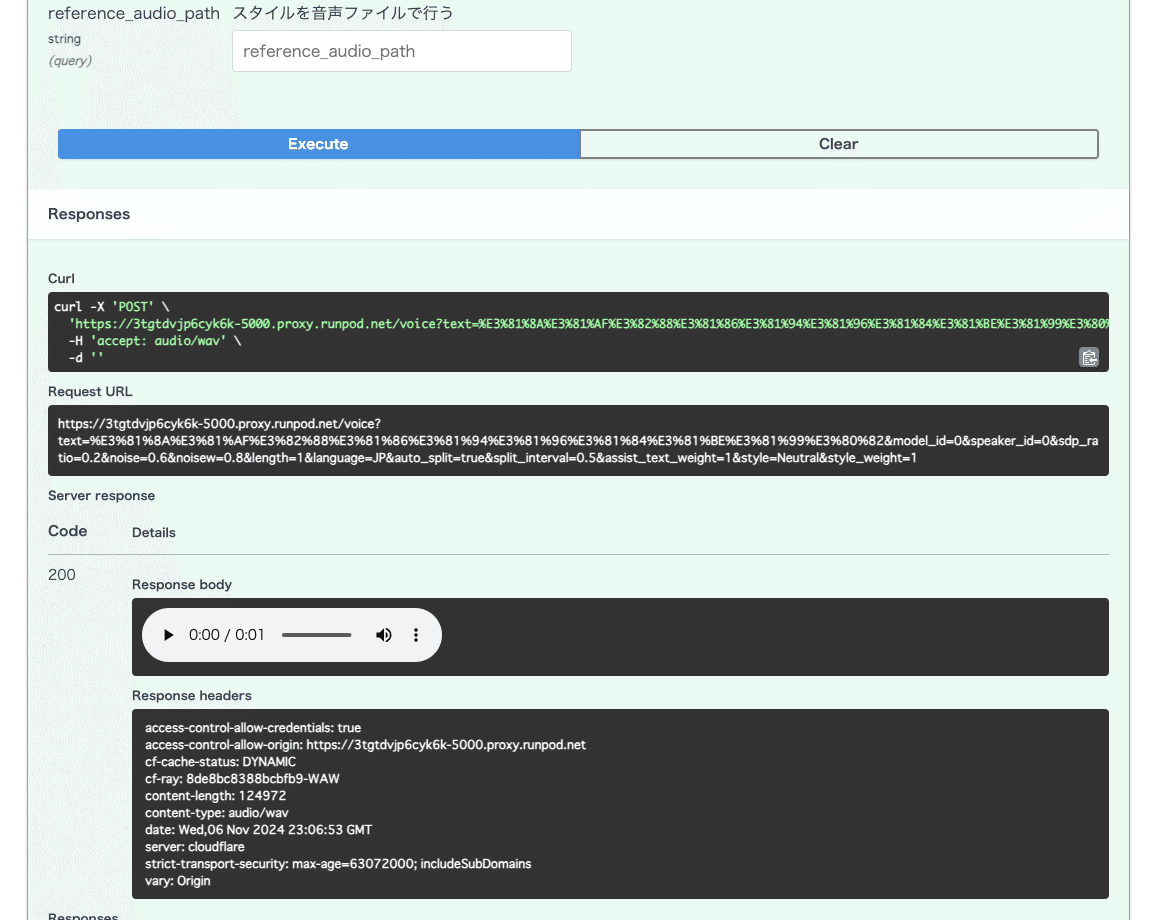Select the request URL text block
The width and height of the screenshot is (1152, 920).
578,441
